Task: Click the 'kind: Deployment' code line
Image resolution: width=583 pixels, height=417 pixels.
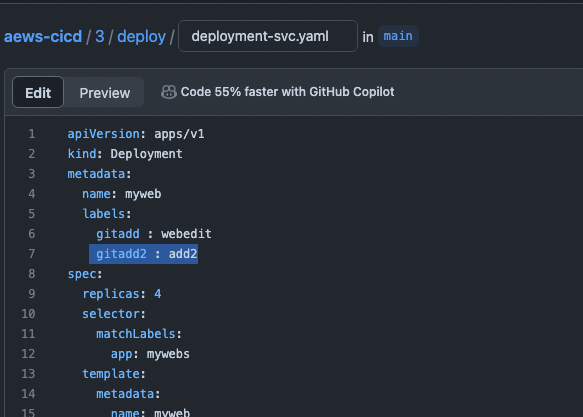Action: [125, 154]
